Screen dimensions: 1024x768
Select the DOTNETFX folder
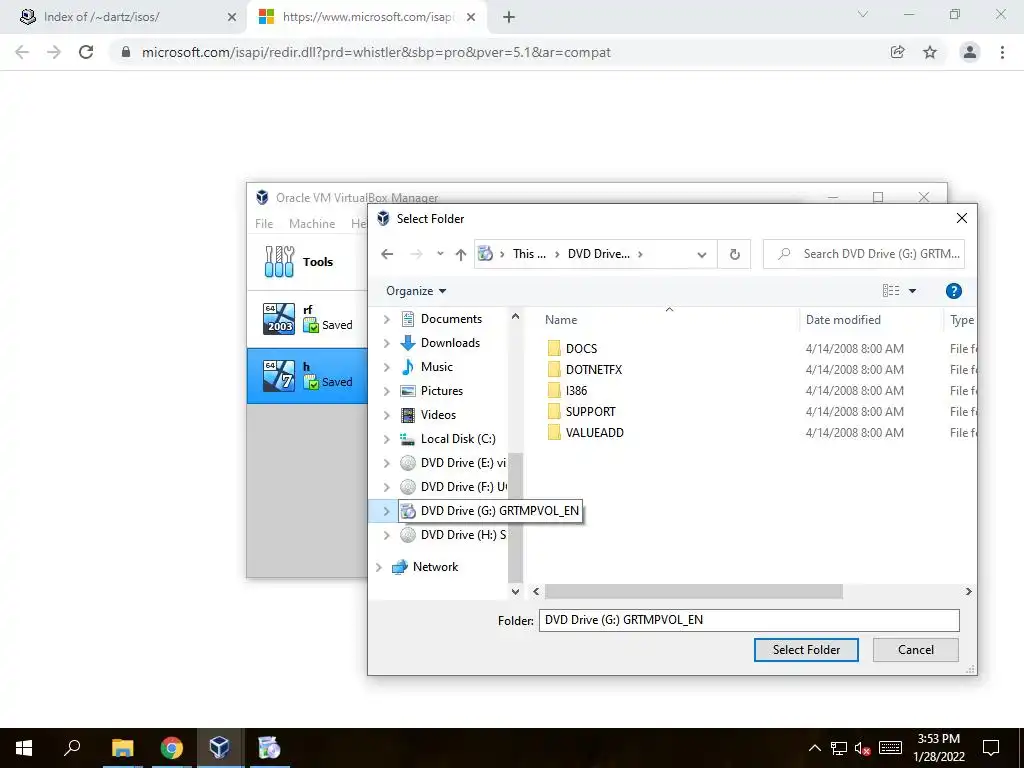(x=594, y=370)
